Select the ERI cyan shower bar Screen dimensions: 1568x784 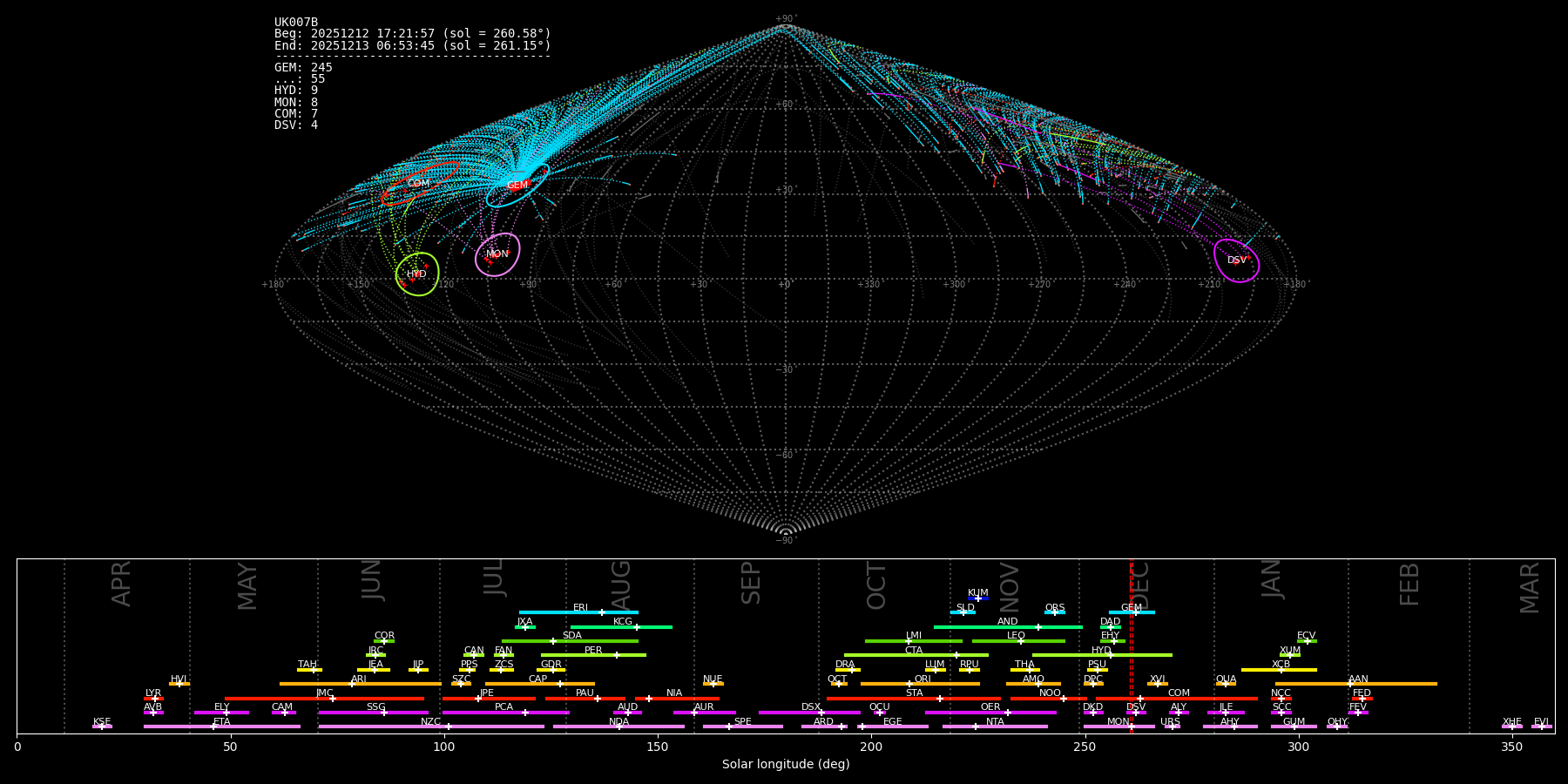tap(578, 612)
